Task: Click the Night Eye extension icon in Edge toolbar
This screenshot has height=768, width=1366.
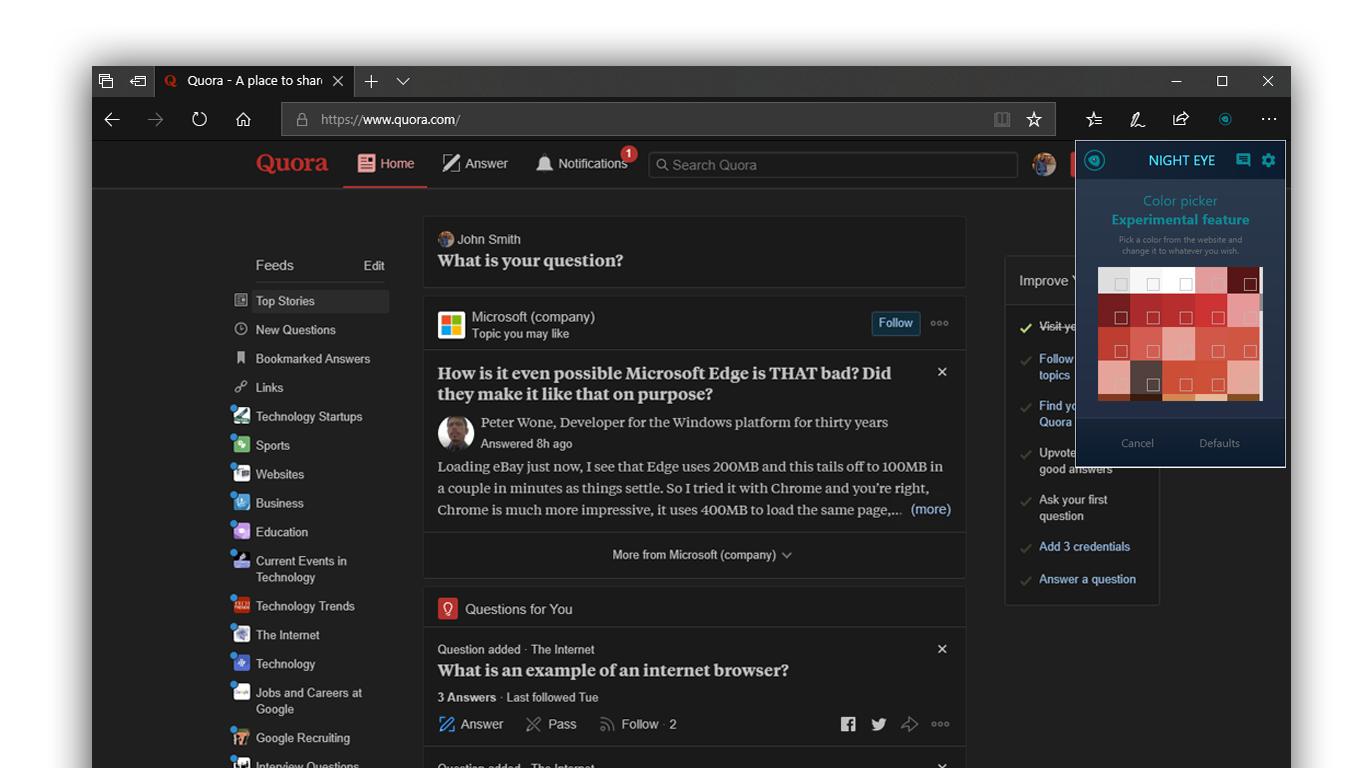Action: [1225, 119]
